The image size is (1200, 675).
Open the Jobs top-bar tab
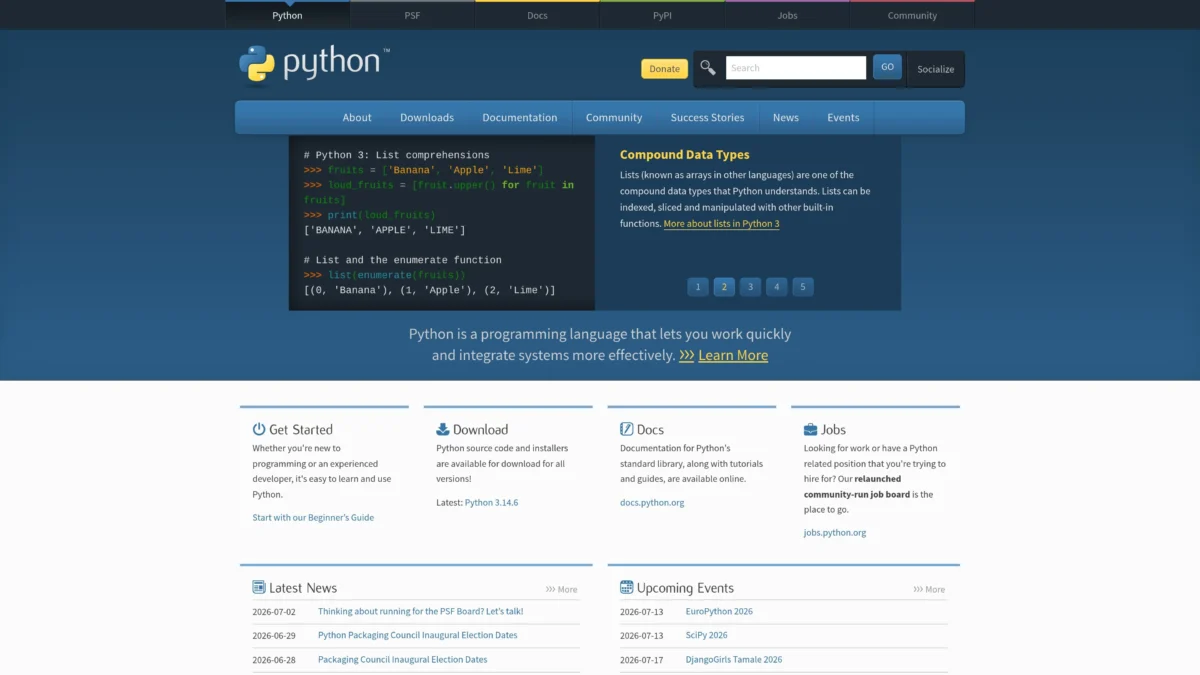click(x=787, y=15)
